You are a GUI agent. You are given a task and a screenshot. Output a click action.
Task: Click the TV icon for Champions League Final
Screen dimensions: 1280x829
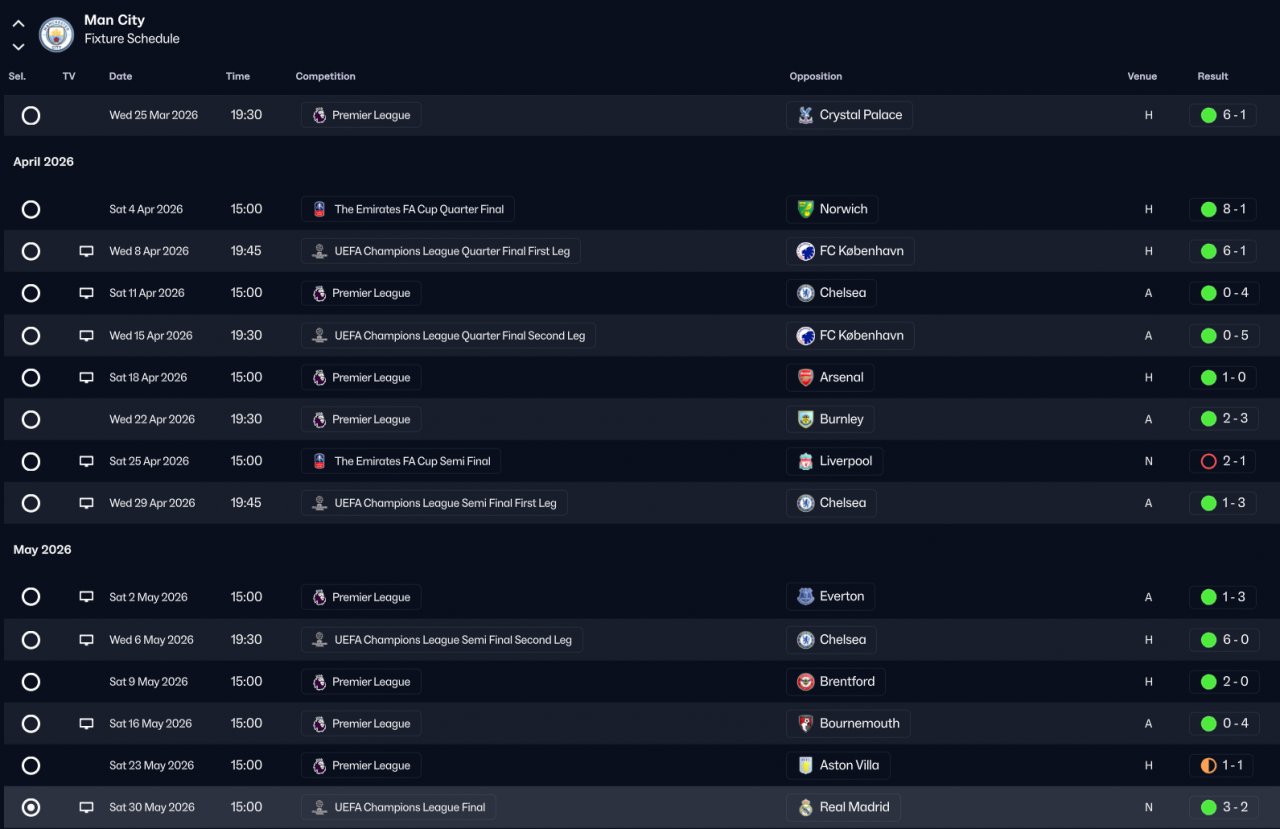[x=86, y=808]
